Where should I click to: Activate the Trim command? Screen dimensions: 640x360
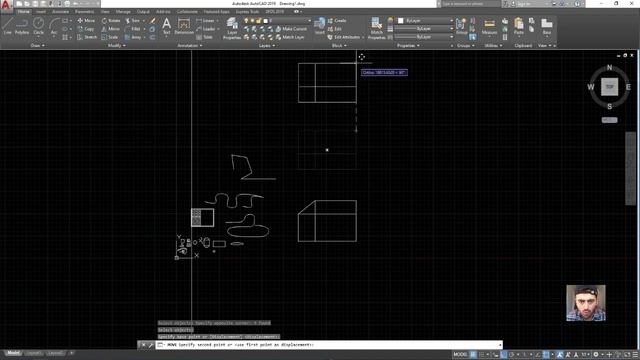coord(132,20)
